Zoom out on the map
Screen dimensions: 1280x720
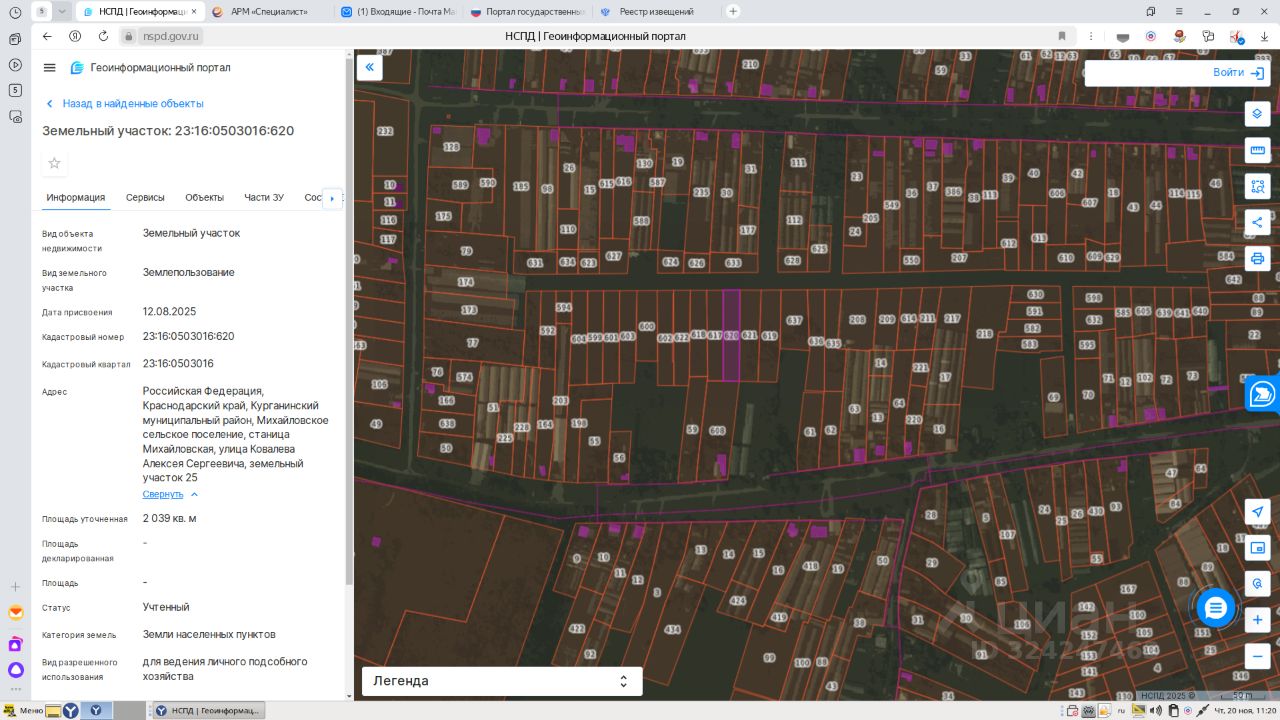tap(1257, 657)
